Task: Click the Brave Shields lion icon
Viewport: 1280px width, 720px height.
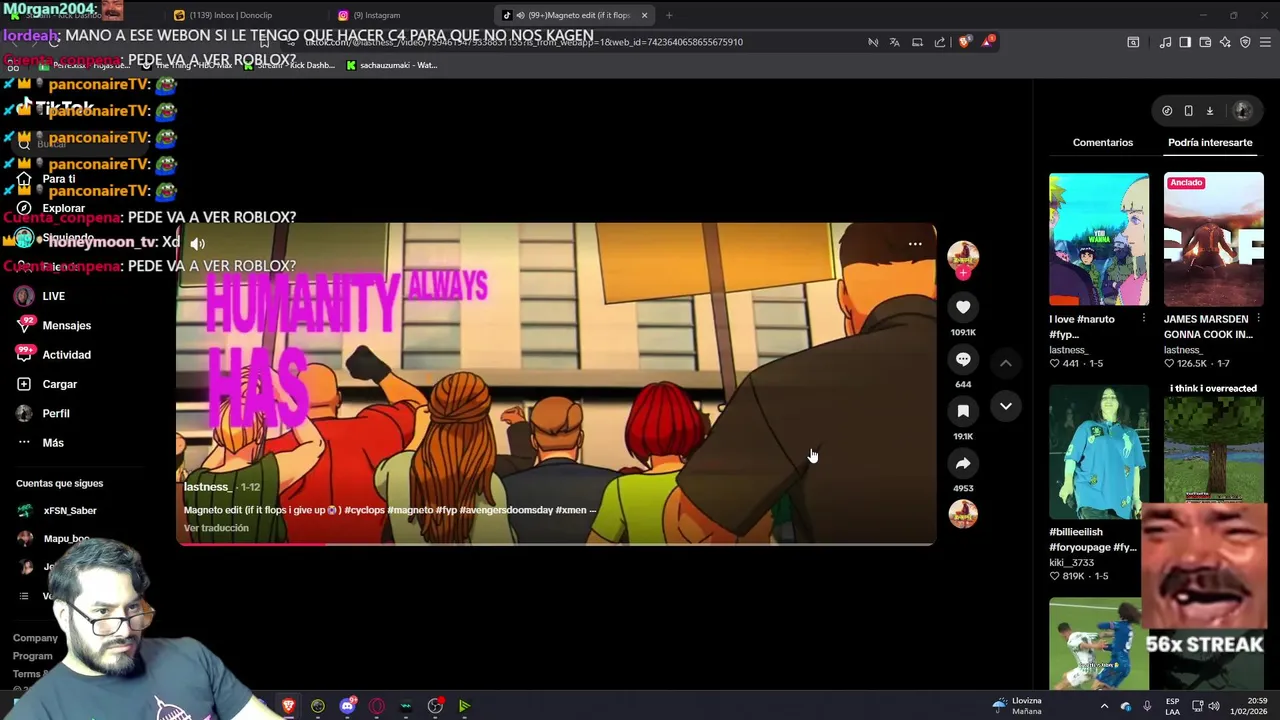Action: tap(964, 42)
